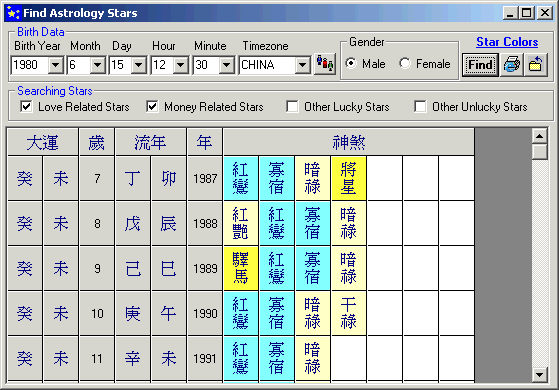Viewport: 559px width, 390px height.
Task: Click the yellow folder export icon
Action: point(535,65)
